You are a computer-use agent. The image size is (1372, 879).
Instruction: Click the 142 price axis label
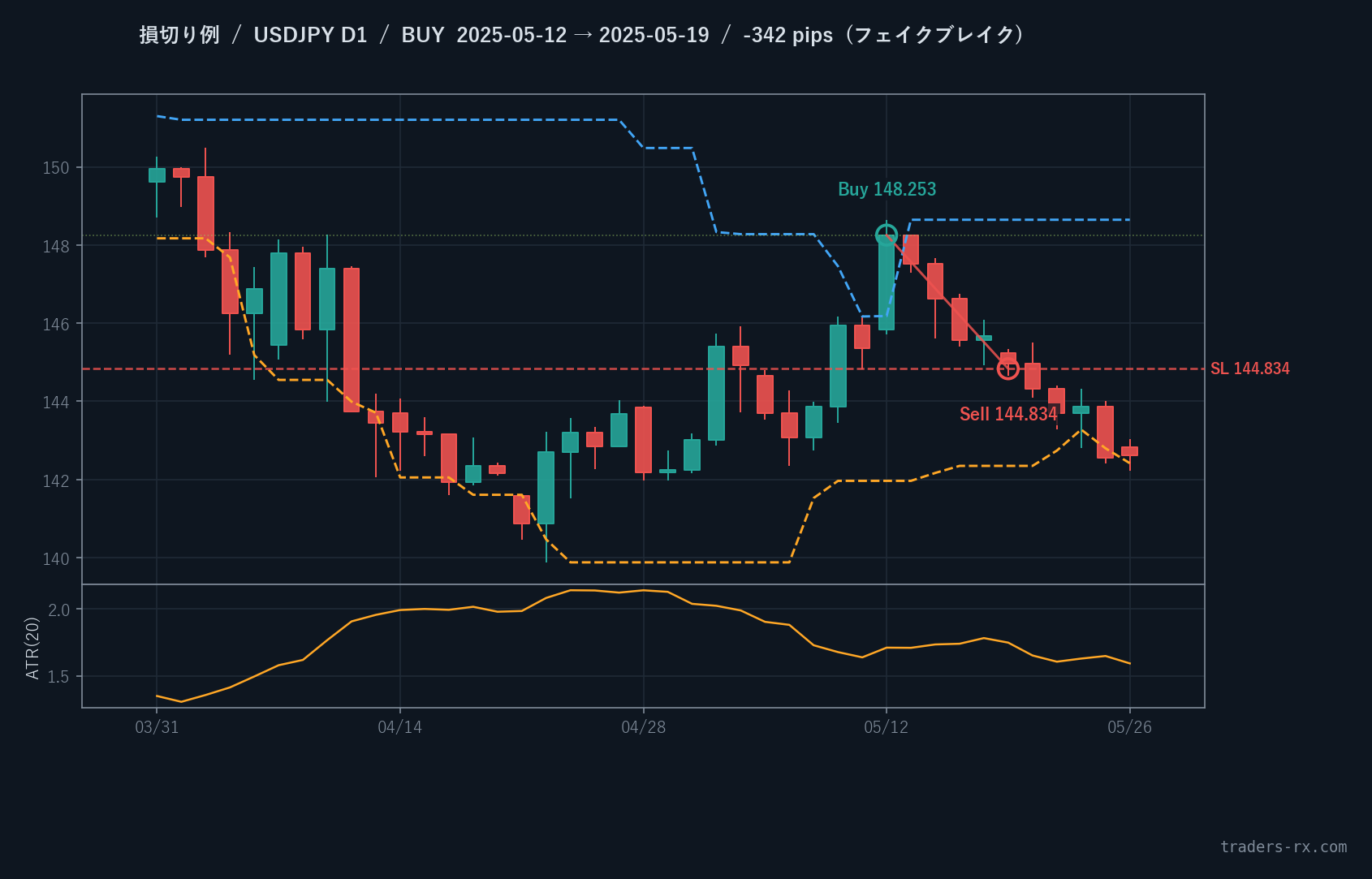click(x=56, y=480)
